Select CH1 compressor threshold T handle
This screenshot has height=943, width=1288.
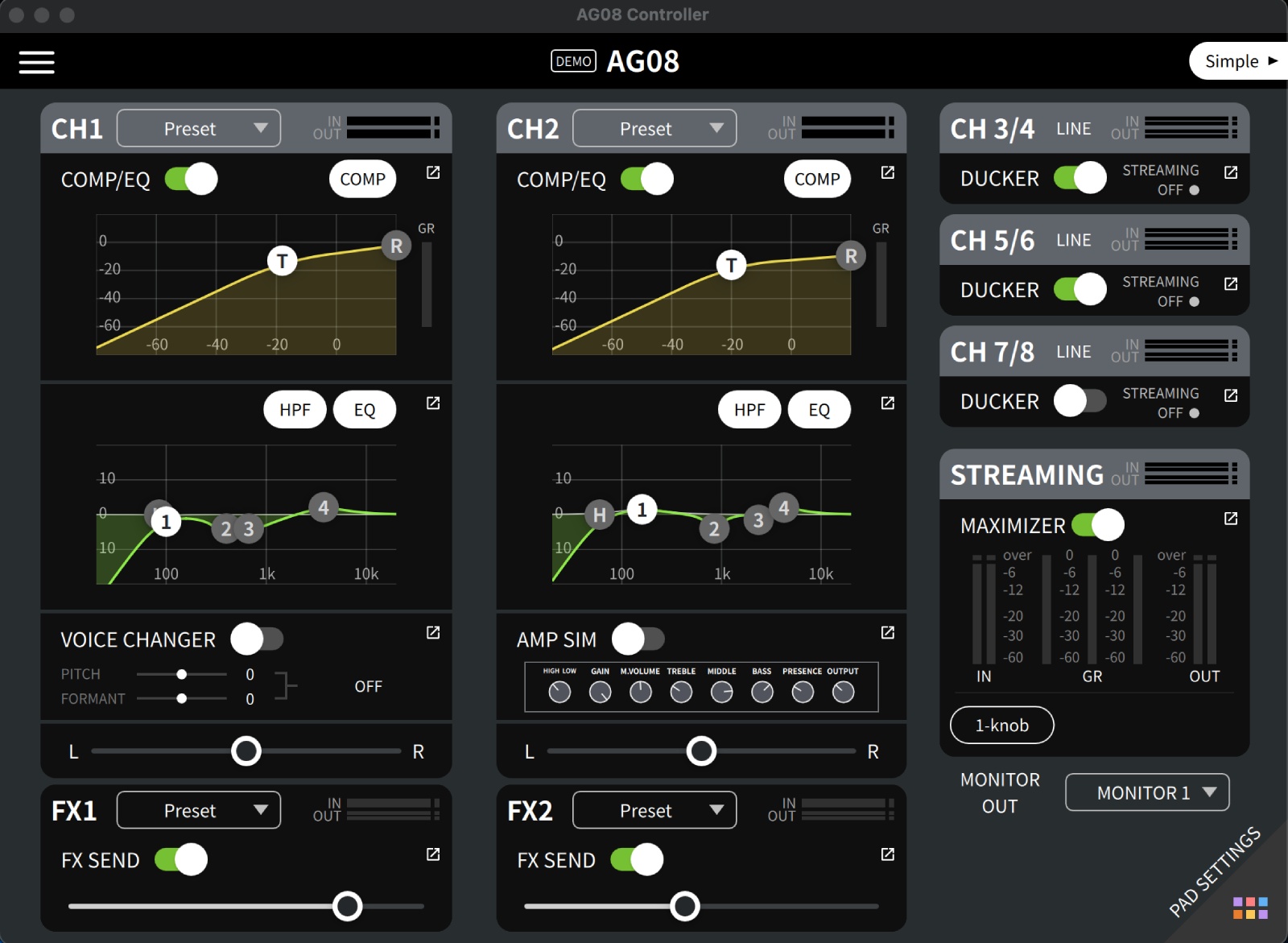[x=282, y=261]
